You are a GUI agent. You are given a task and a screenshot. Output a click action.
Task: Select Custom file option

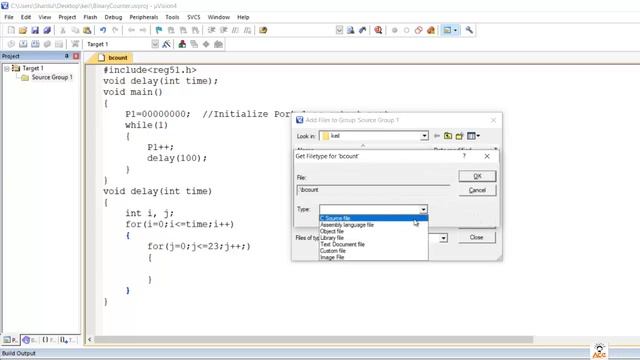click(373, 251)
